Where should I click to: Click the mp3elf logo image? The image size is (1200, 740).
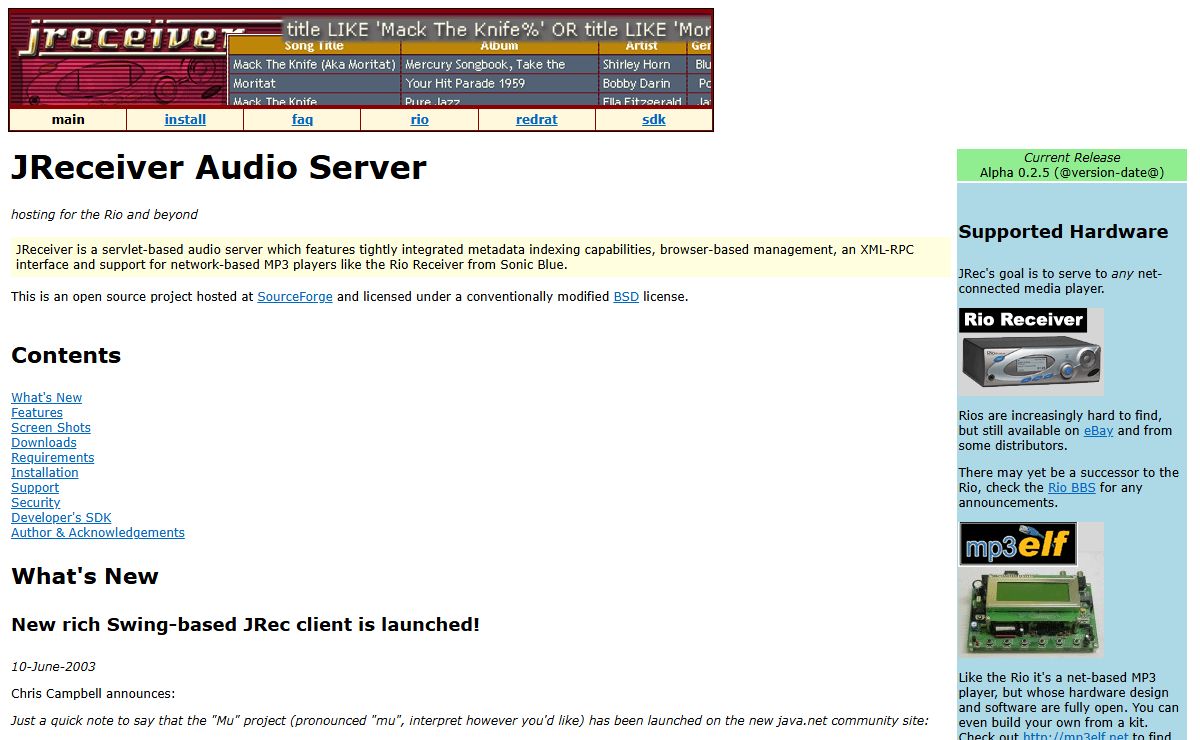click(1018, 545)
